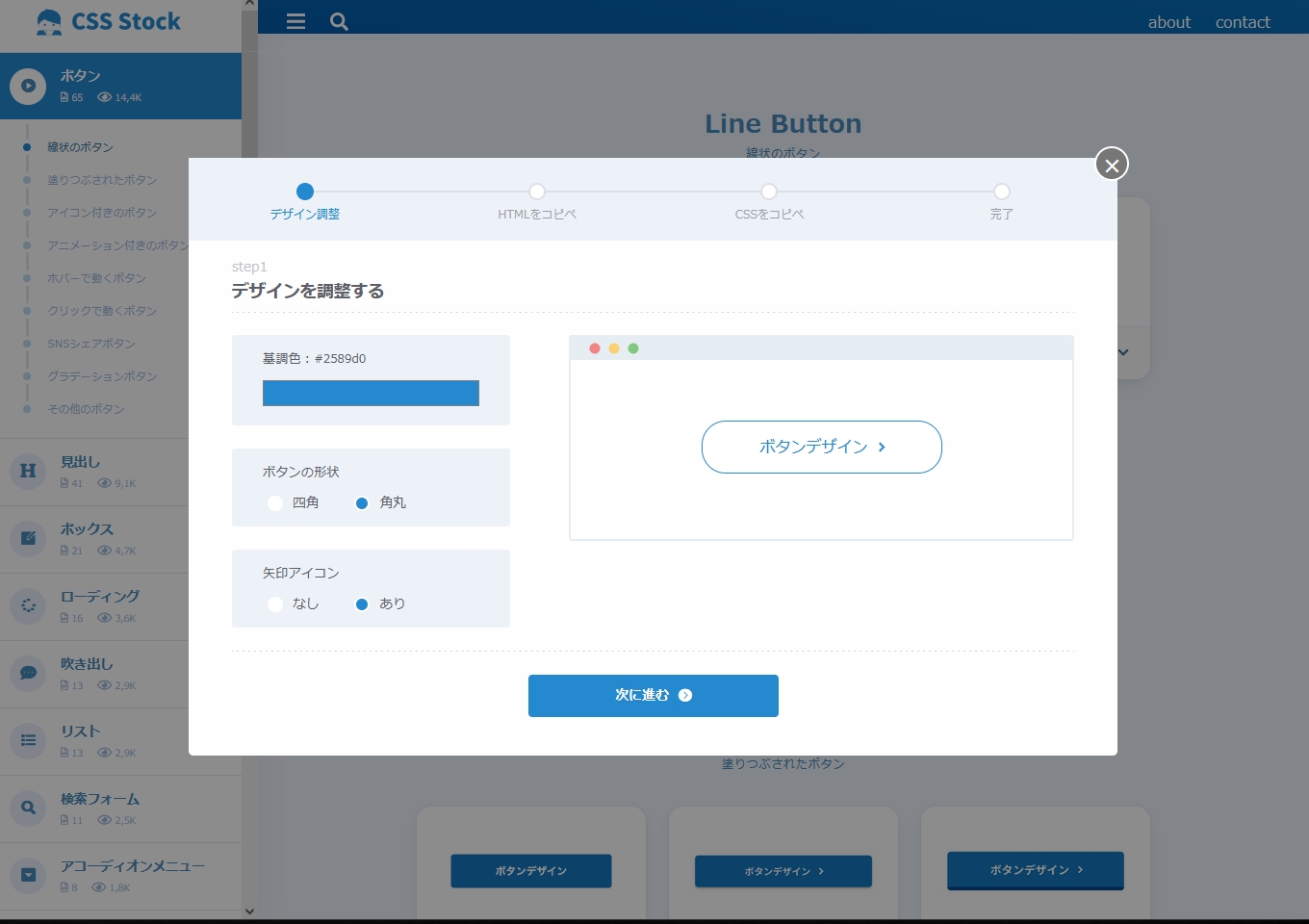The height and width of the screenshot is (924, 1309).
Task: Click the 吹き出し speech bubble icon
Action: tap(28, 673)
